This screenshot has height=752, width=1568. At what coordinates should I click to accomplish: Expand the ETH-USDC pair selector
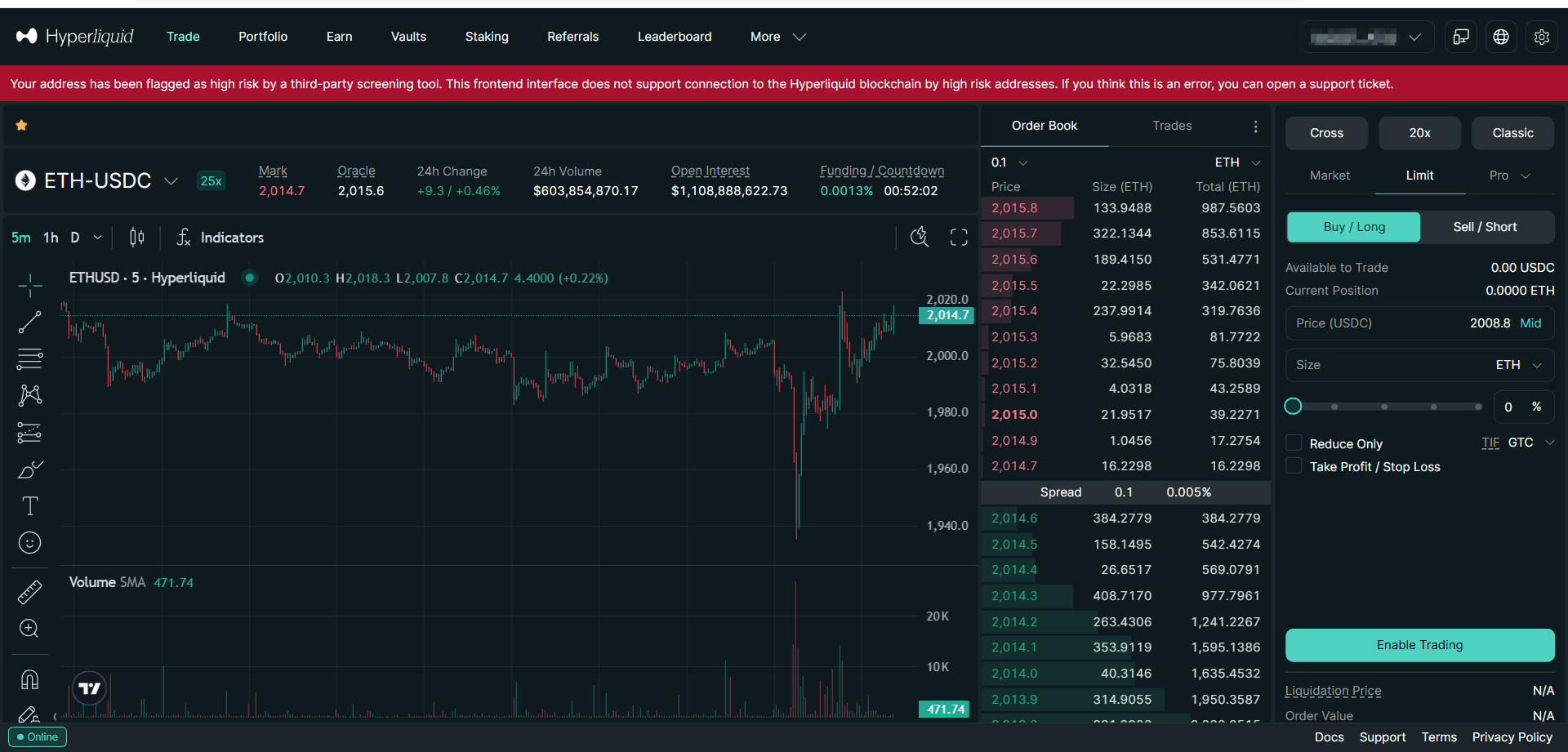tap(171, 181)
